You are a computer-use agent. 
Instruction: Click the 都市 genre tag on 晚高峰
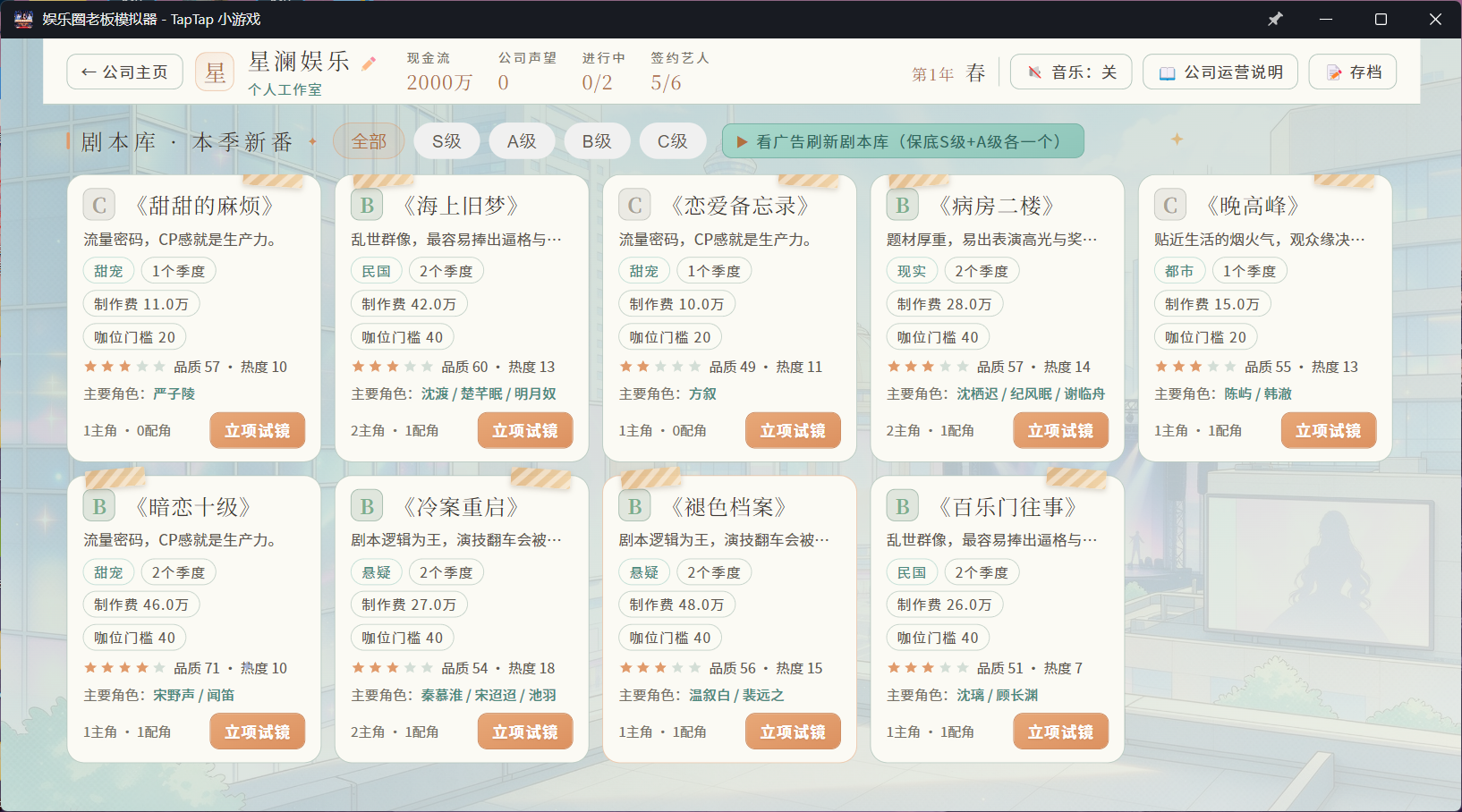(x=1179, y=271)
